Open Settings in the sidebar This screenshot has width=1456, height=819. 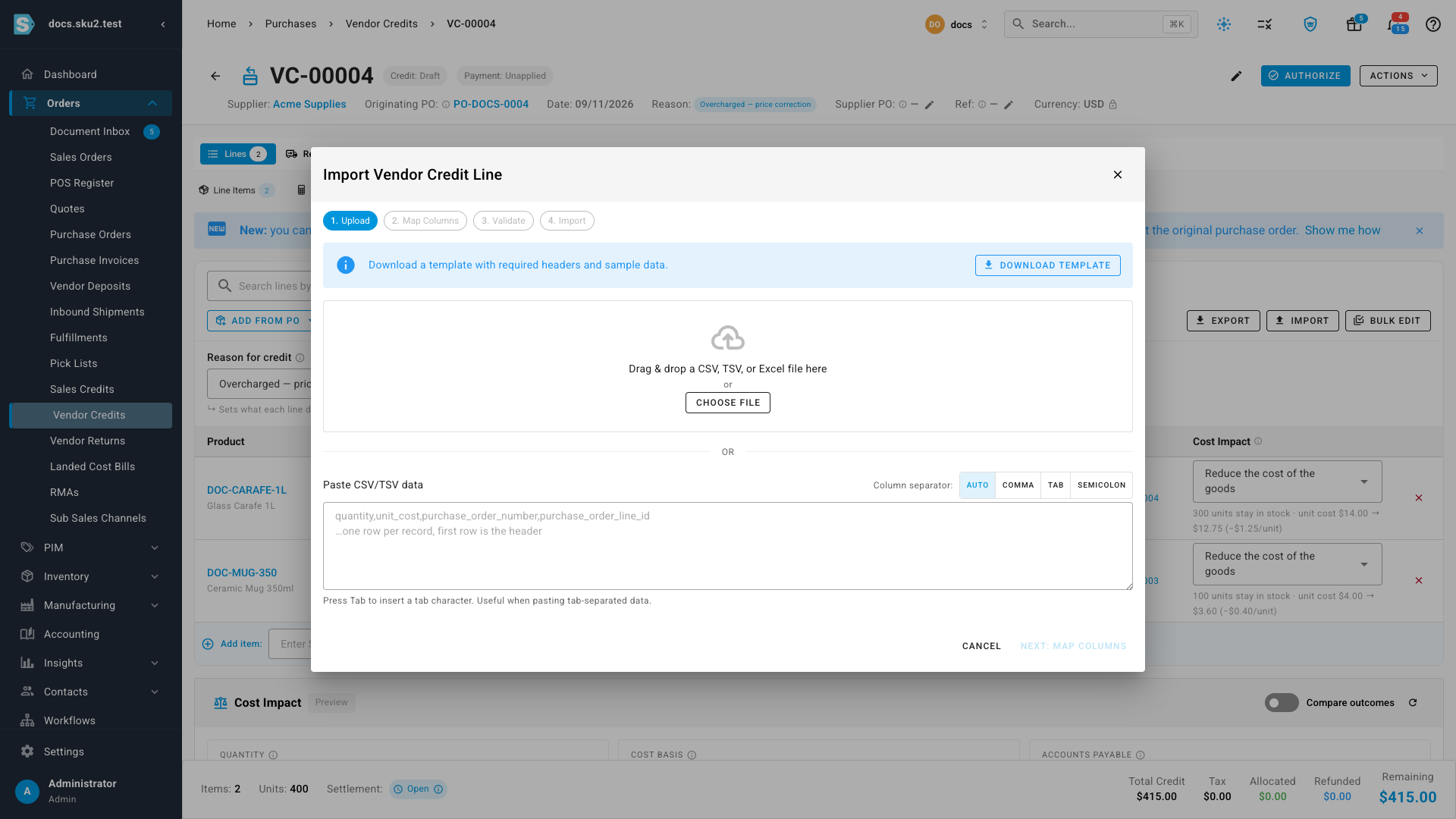coord(91,752)
